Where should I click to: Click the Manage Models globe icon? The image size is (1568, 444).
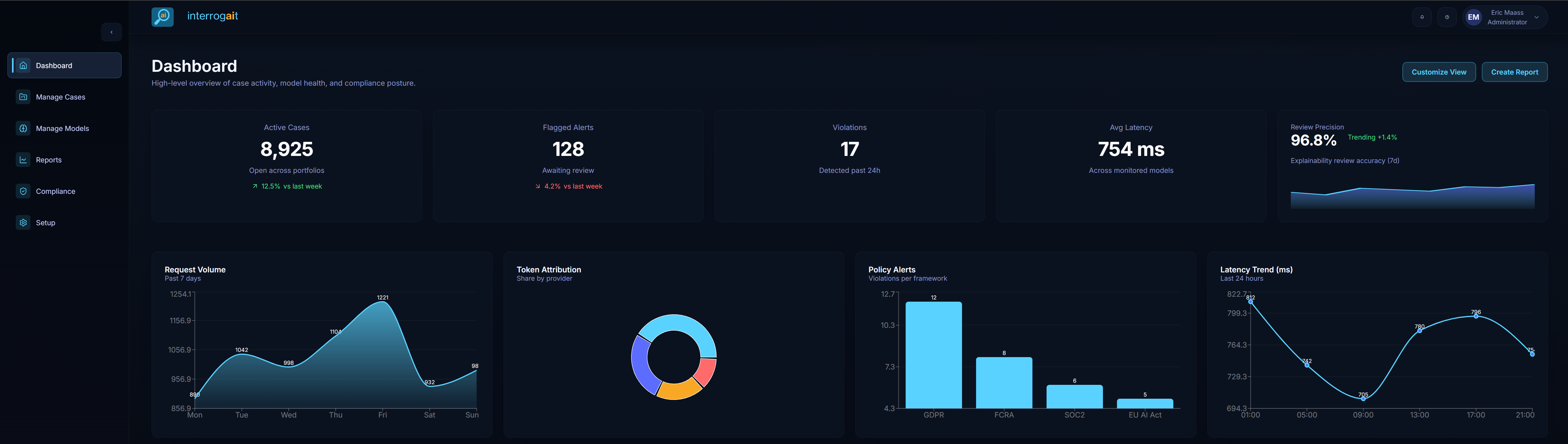pos(23,128)
